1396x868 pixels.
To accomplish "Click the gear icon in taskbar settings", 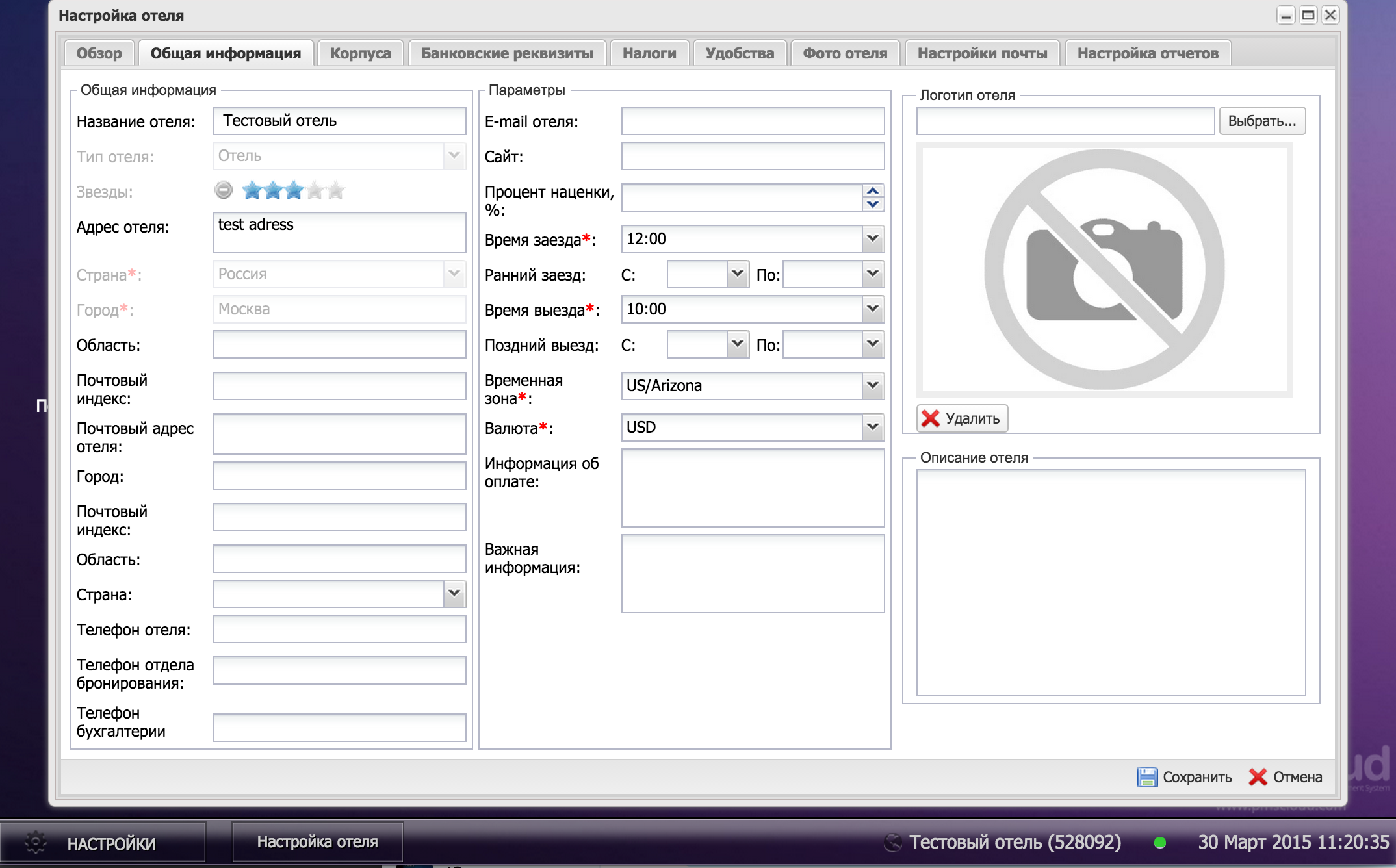I will point(36,843).
